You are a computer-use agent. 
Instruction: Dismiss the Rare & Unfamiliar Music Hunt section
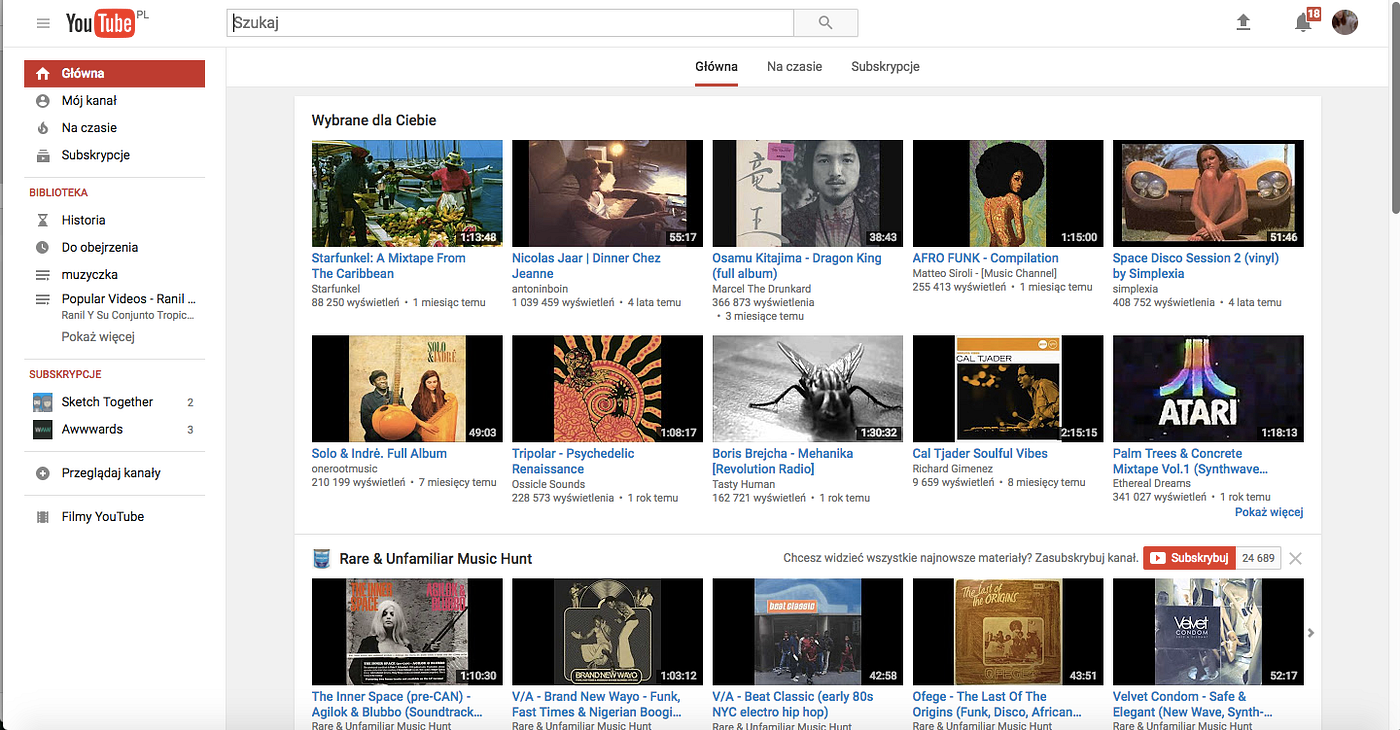pos(1295,558)
